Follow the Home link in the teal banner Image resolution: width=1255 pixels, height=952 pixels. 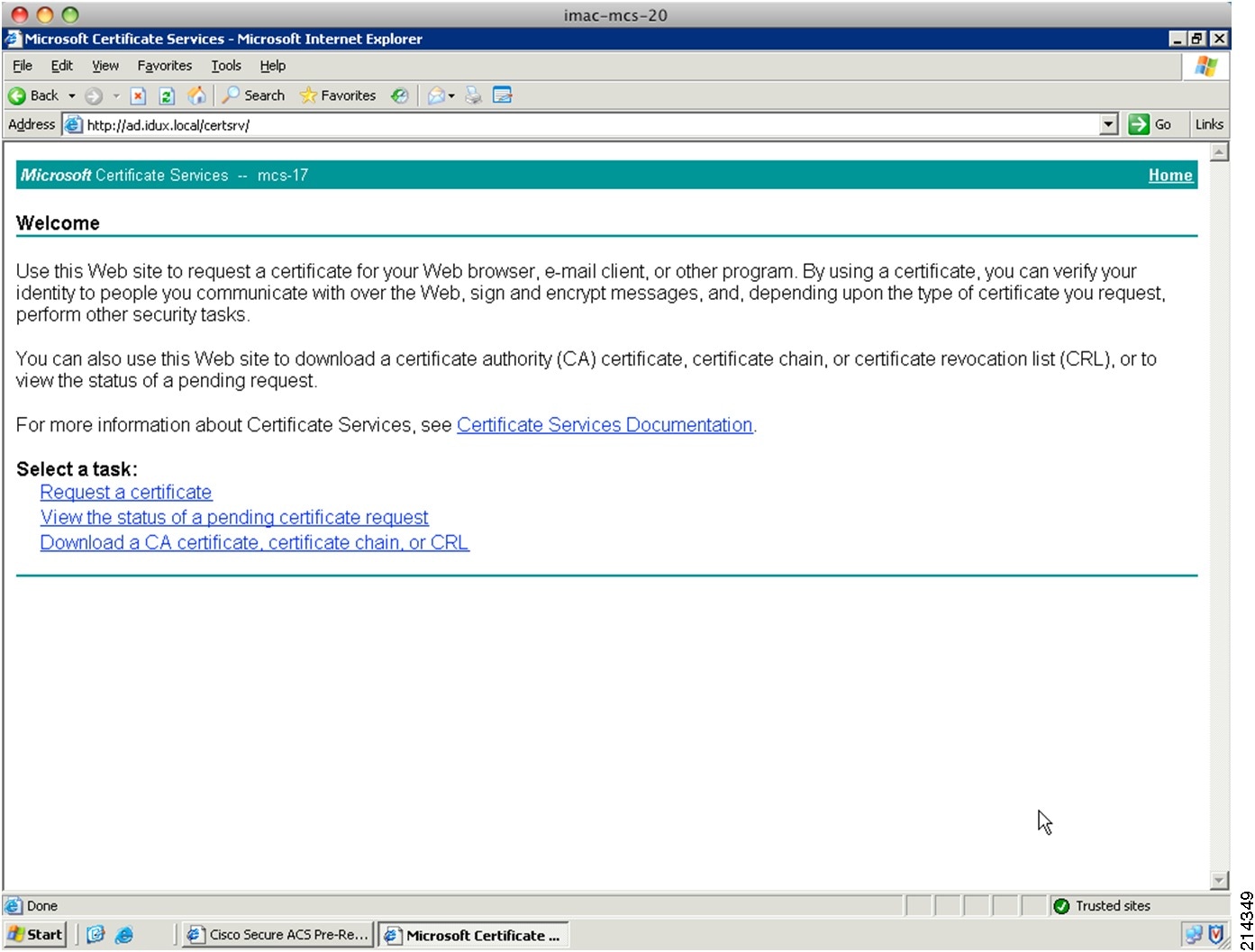(x=1170, y=176)
